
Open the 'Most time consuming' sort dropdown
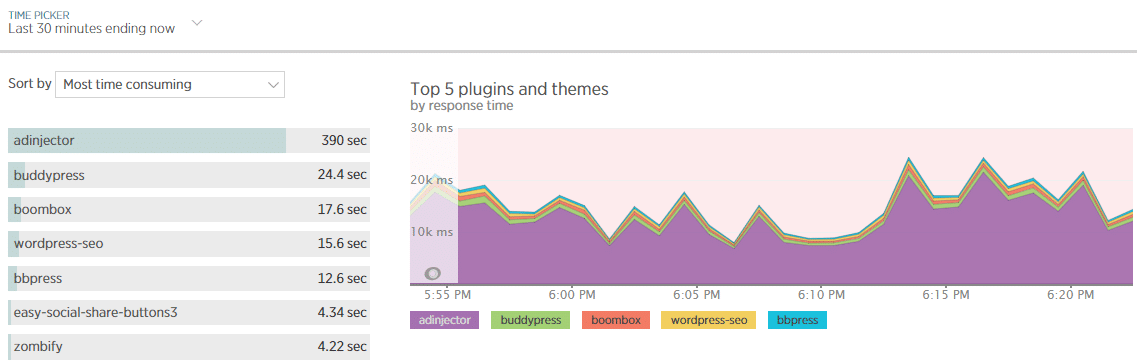pyautogui.click(x=170, y=85)
